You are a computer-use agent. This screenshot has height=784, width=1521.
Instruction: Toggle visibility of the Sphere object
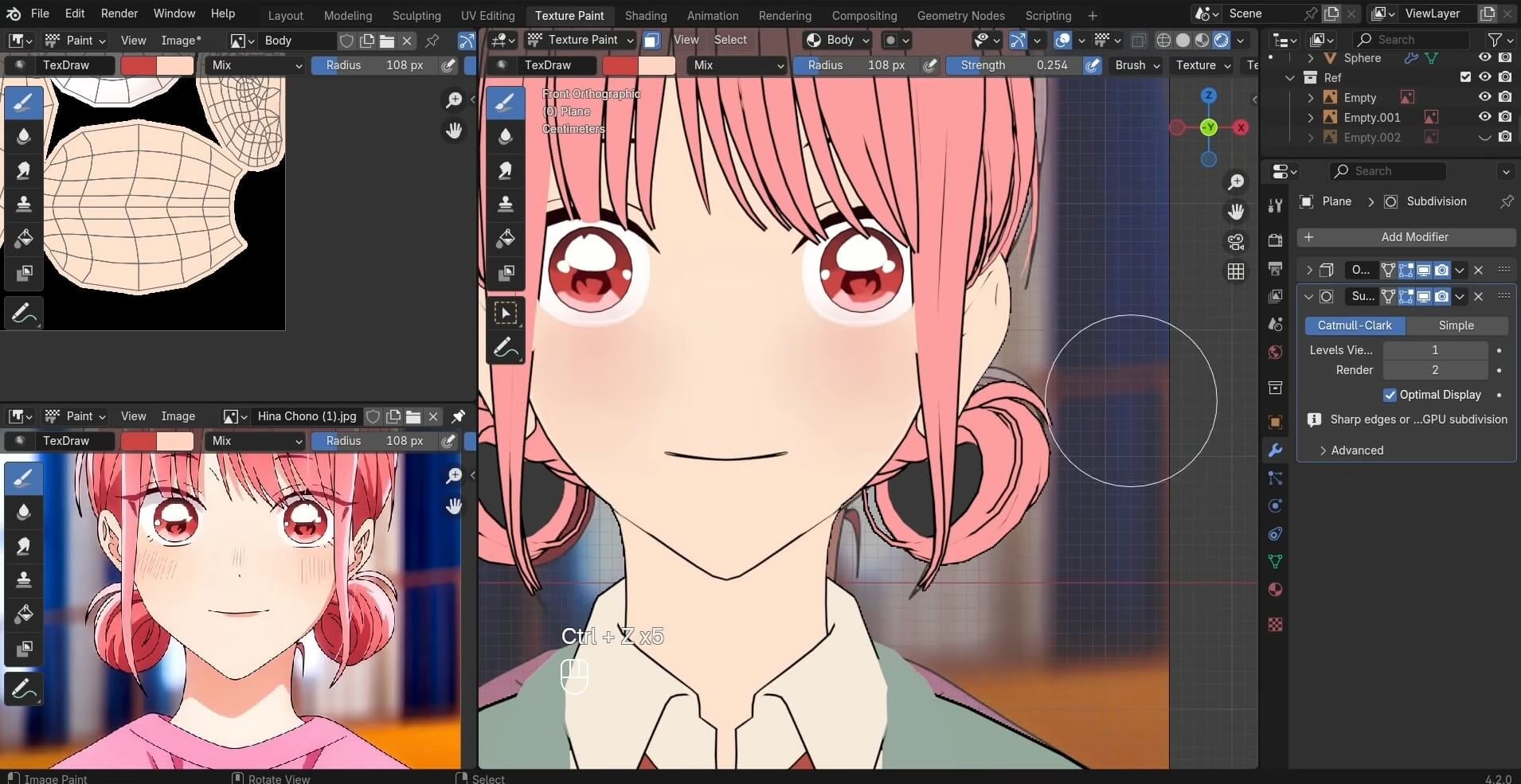pos(1485,57)
